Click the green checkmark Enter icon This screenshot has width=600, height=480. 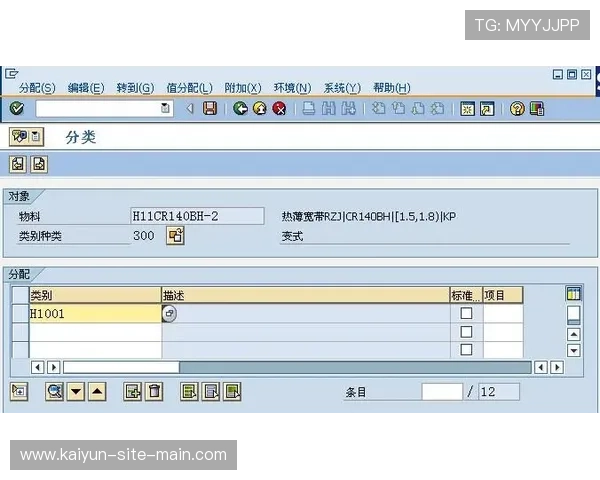(x=17, y=109)
